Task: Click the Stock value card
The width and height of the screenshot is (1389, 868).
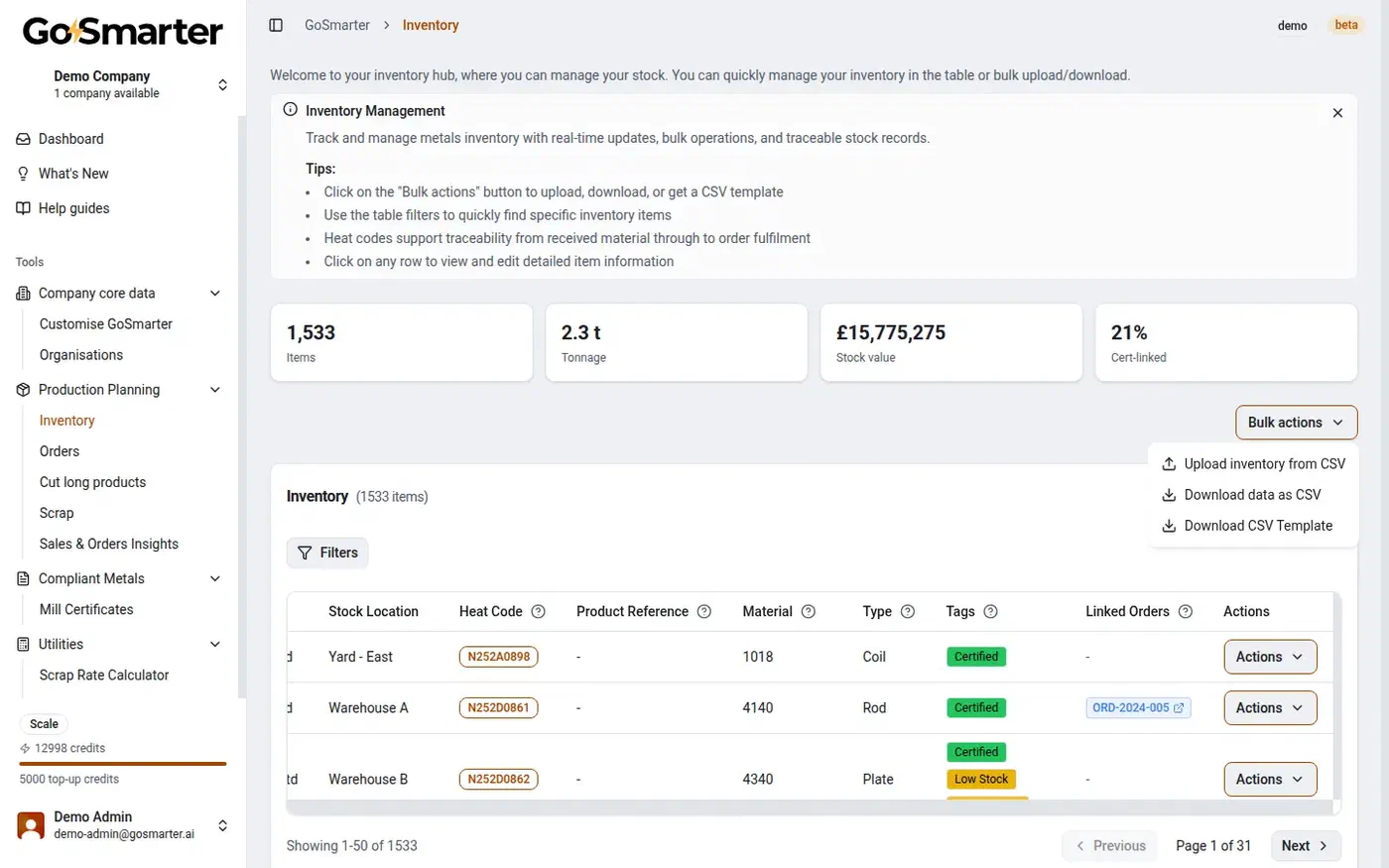Action: [x=950, y=342]
